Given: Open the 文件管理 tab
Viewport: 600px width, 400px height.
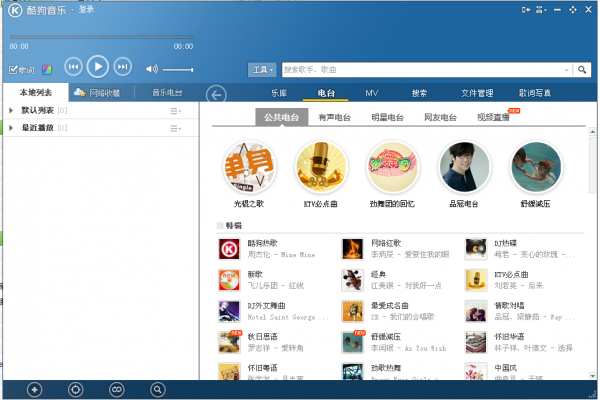Looking at the screenshot, I should click(477, 93).
